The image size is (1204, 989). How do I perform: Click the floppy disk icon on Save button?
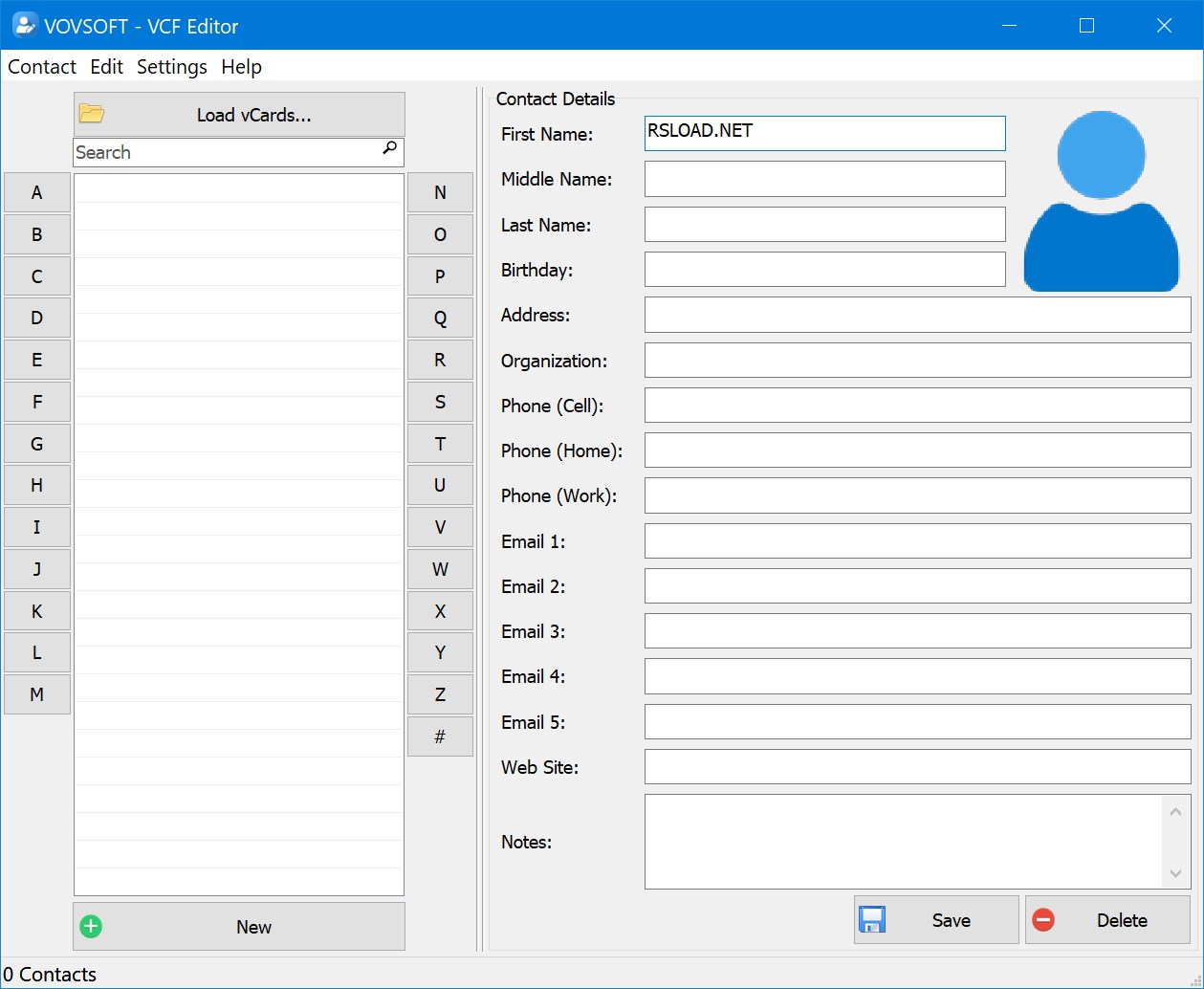click(x=873, y=918)
